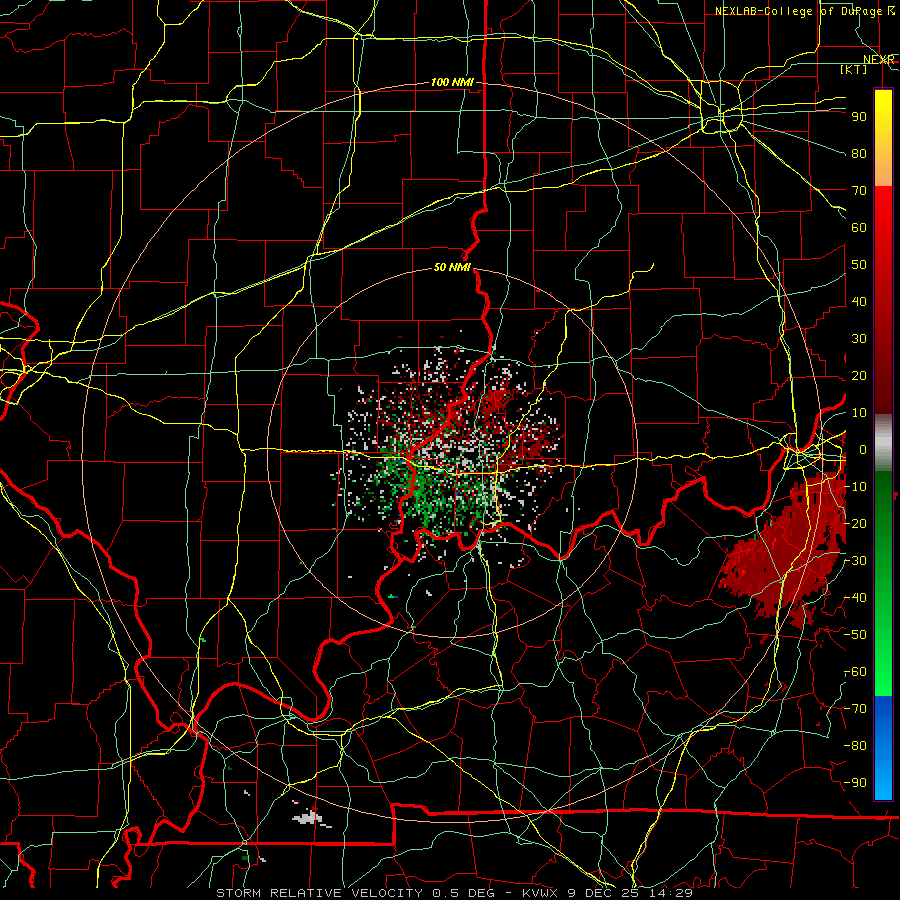This screenshot has height=900, width=900.
Task: Click the 0 legend value
Action: click(863, 450)
